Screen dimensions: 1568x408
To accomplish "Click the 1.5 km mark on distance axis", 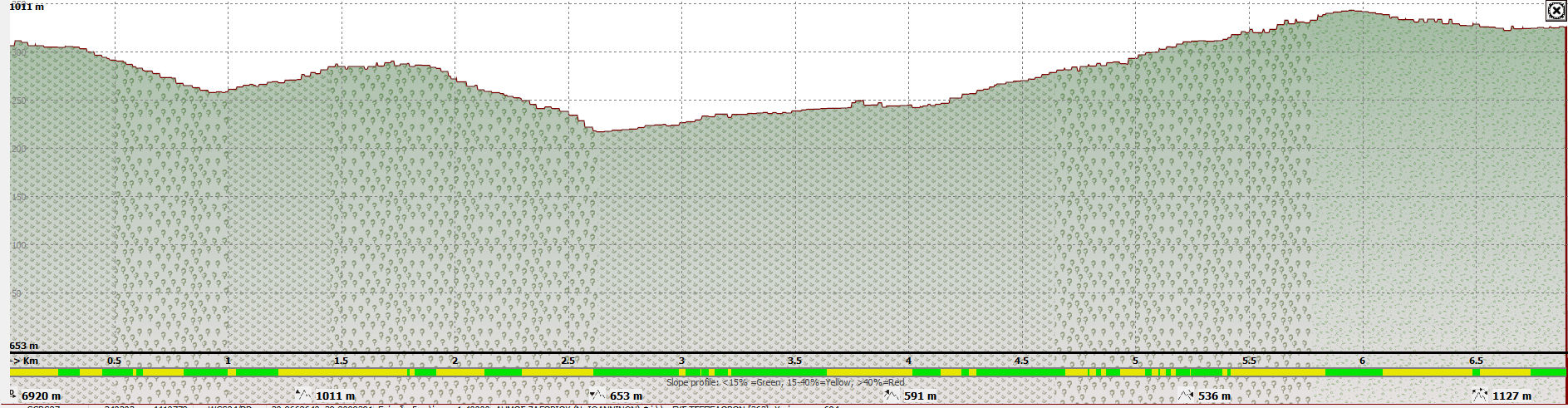I will tap(341, 361).
